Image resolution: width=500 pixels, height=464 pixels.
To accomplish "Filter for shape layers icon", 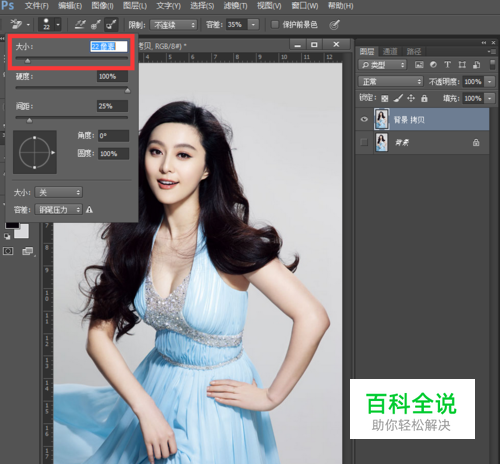I will point(462,65).
